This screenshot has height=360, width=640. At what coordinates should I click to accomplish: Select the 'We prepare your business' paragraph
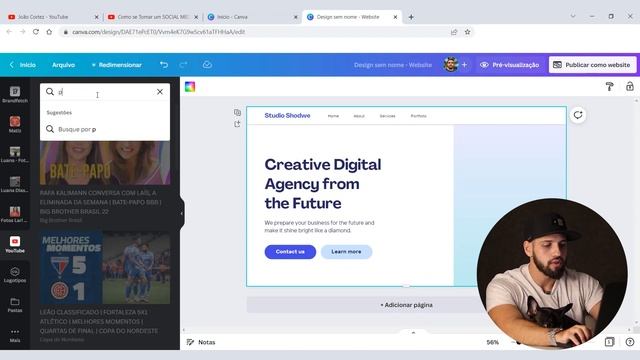(319, 227)
